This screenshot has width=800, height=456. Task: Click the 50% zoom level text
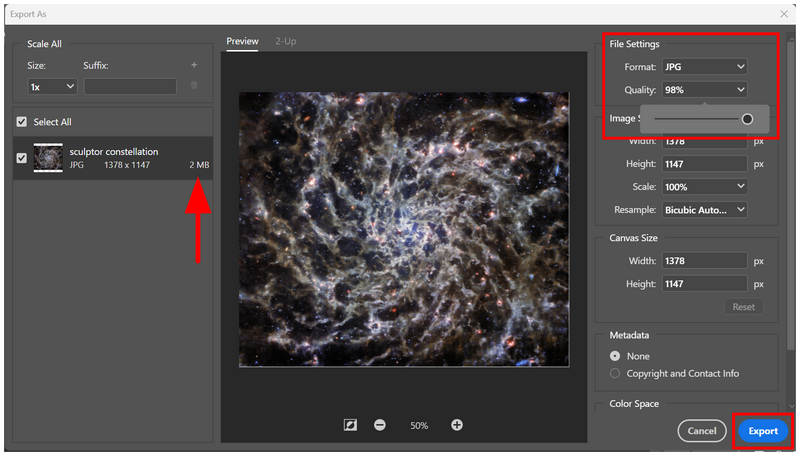point(419,425)
